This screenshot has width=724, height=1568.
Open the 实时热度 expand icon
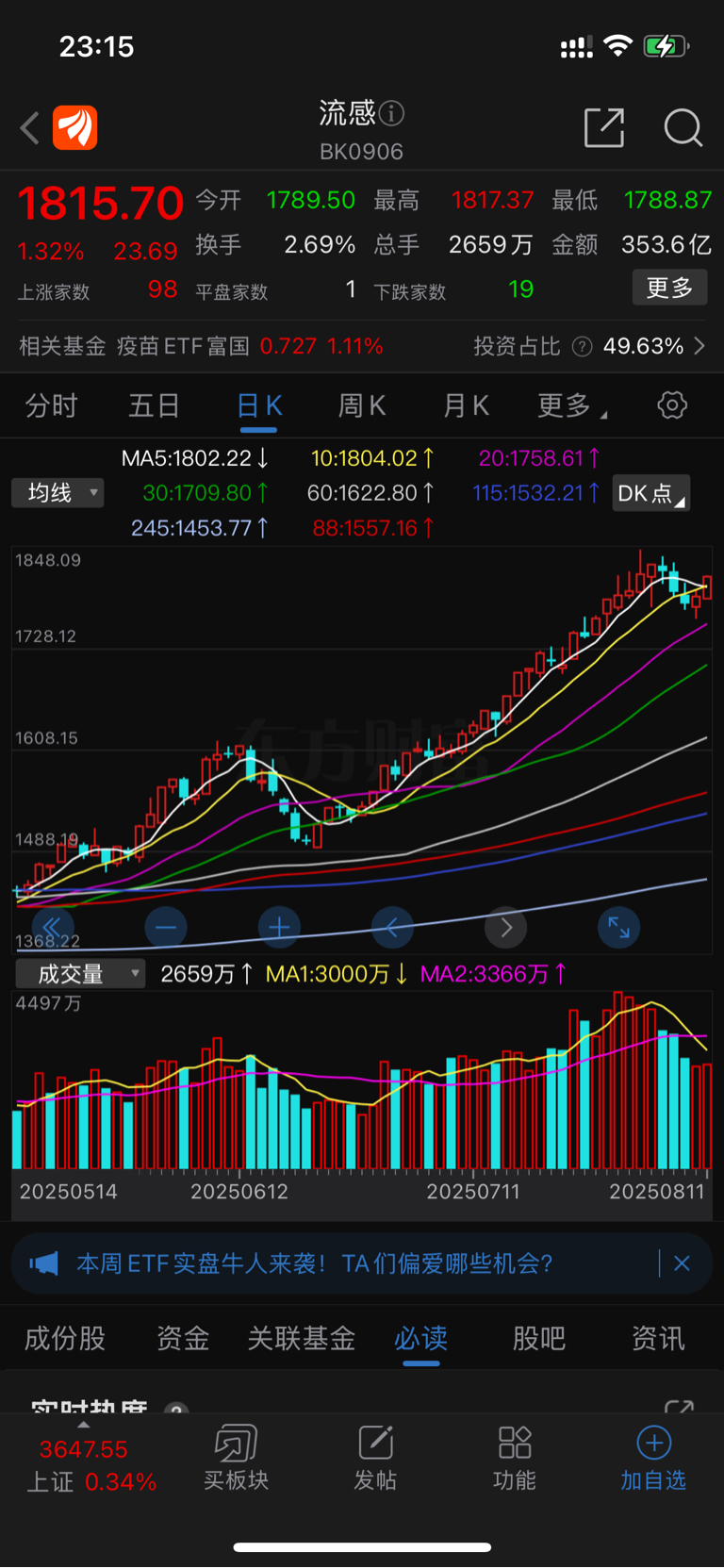(679, 1407)
